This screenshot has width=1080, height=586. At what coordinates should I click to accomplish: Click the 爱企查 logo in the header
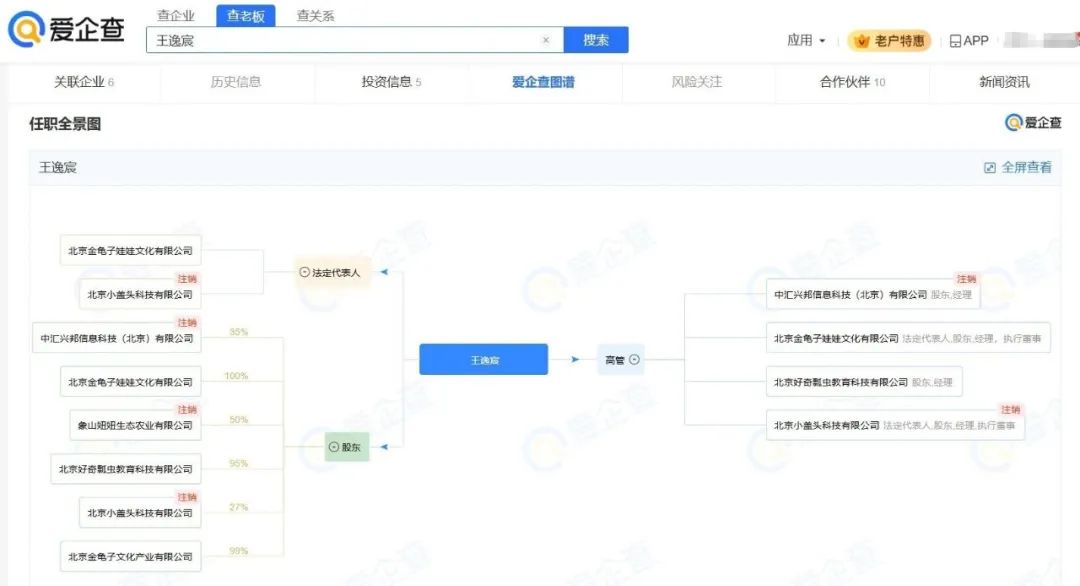click(x=66, y=30)
